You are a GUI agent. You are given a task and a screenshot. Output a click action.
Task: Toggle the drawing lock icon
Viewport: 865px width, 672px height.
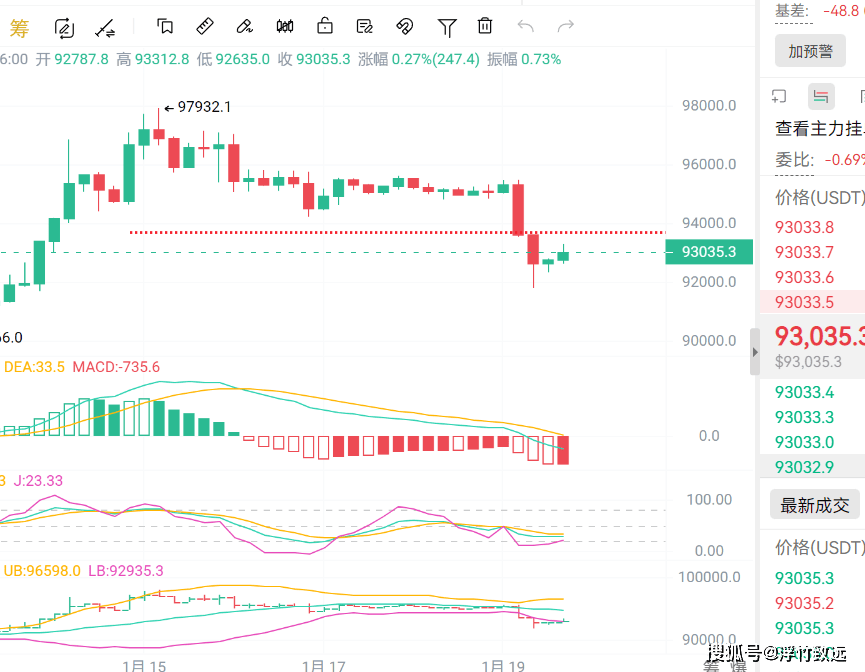click(325, 27)
